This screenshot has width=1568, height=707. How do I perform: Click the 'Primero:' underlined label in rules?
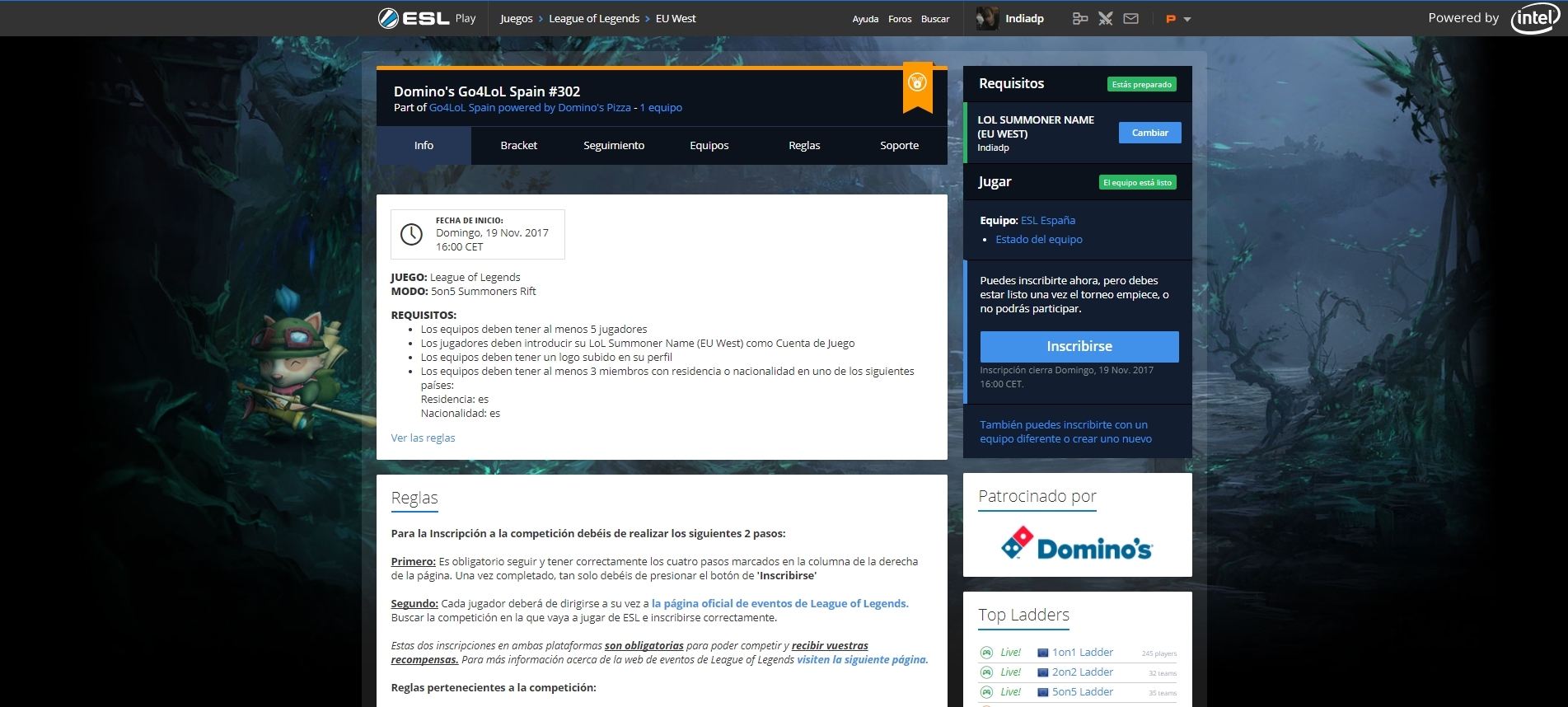click(x=413, y=562)
